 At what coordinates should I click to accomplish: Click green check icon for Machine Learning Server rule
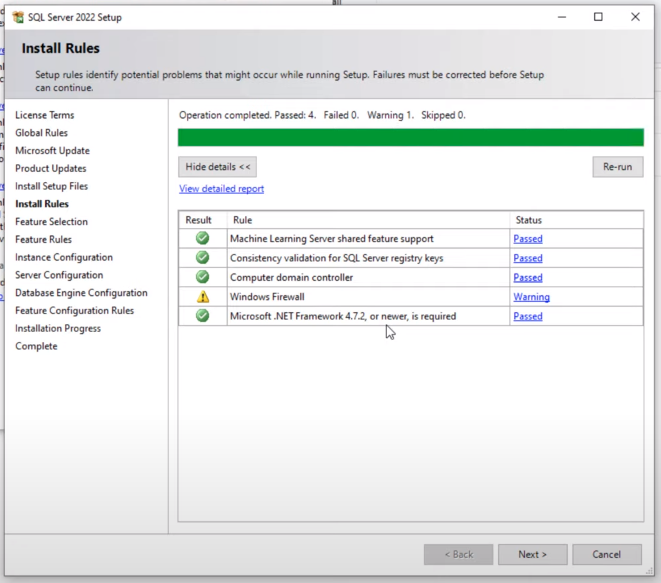point(202,238)
